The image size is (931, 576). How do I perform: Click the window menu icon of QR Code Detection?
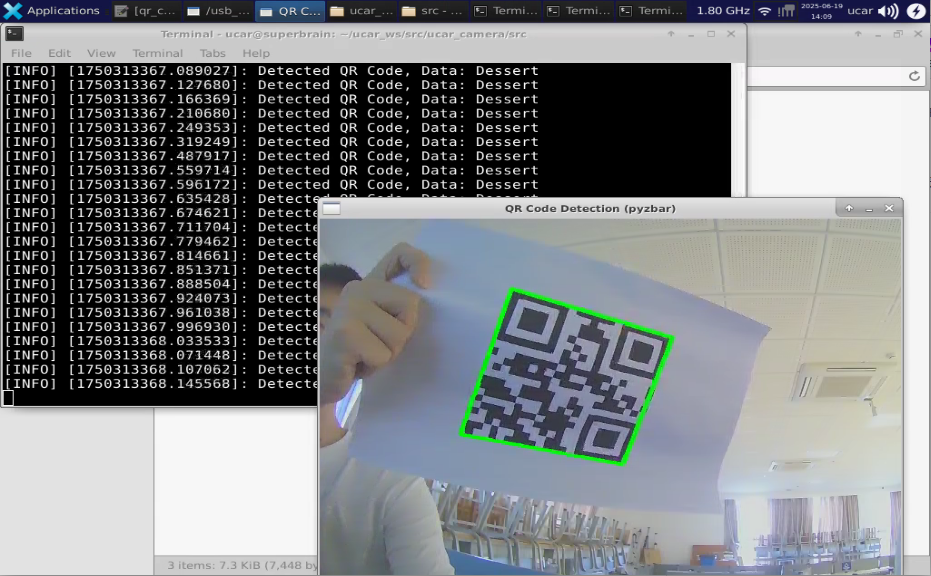coord(331,208)
